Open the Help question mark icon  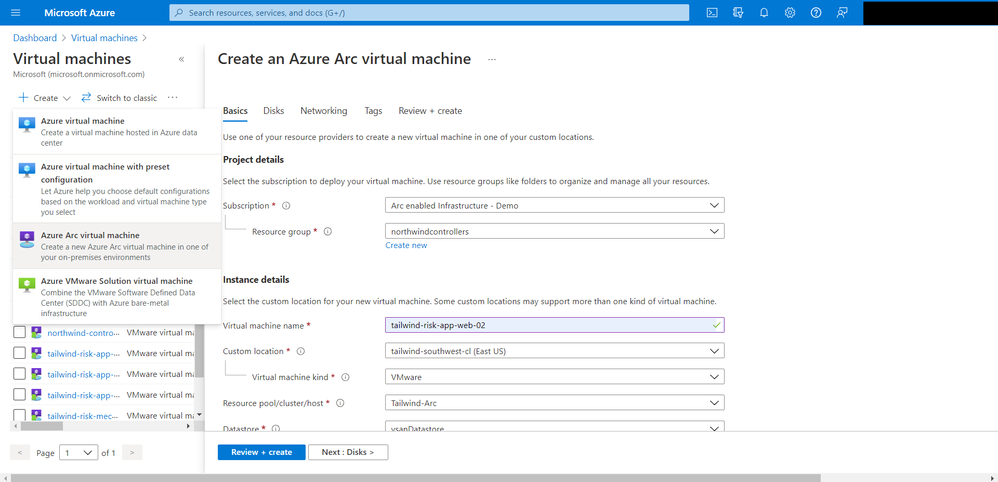[816, 13]
